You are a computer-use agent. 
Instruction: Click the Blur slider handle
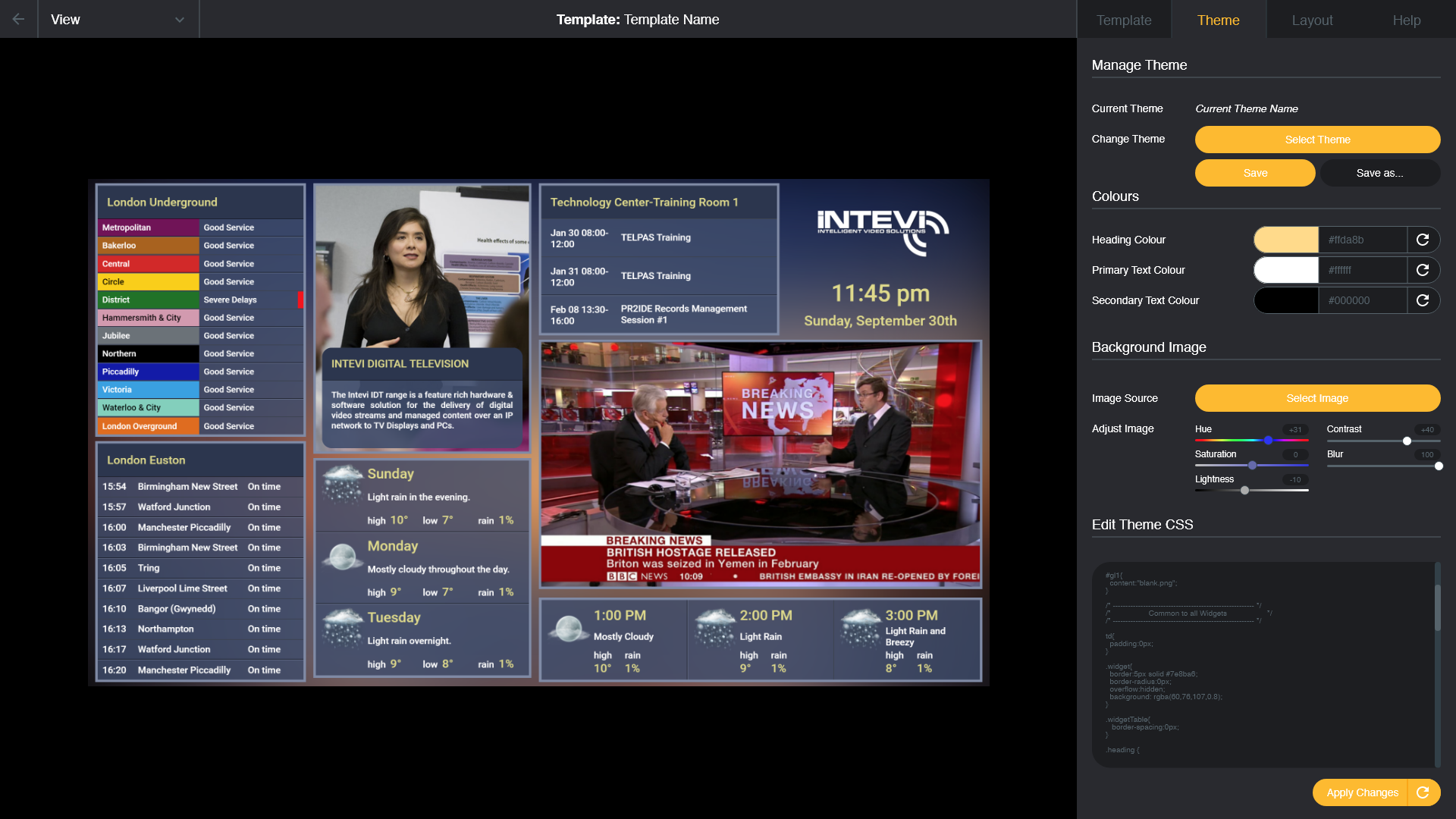pyautogui.click(x=1439, y=466)
